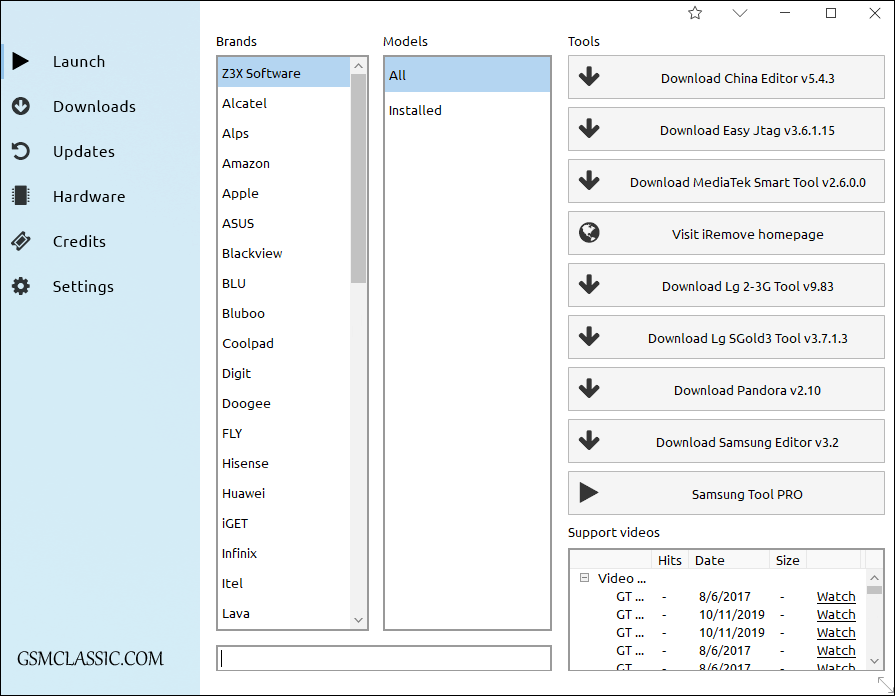Click the first 8/6/2017 Watch link
The image size is (895, 696).
tap(836, 597)
